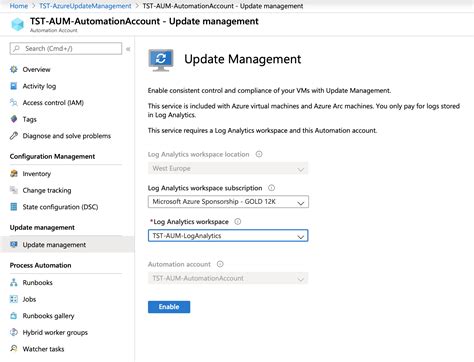Click the Tags icon in sidebar
The height and width of the screenshot is (362, 474).
click(x=14, y=119)
